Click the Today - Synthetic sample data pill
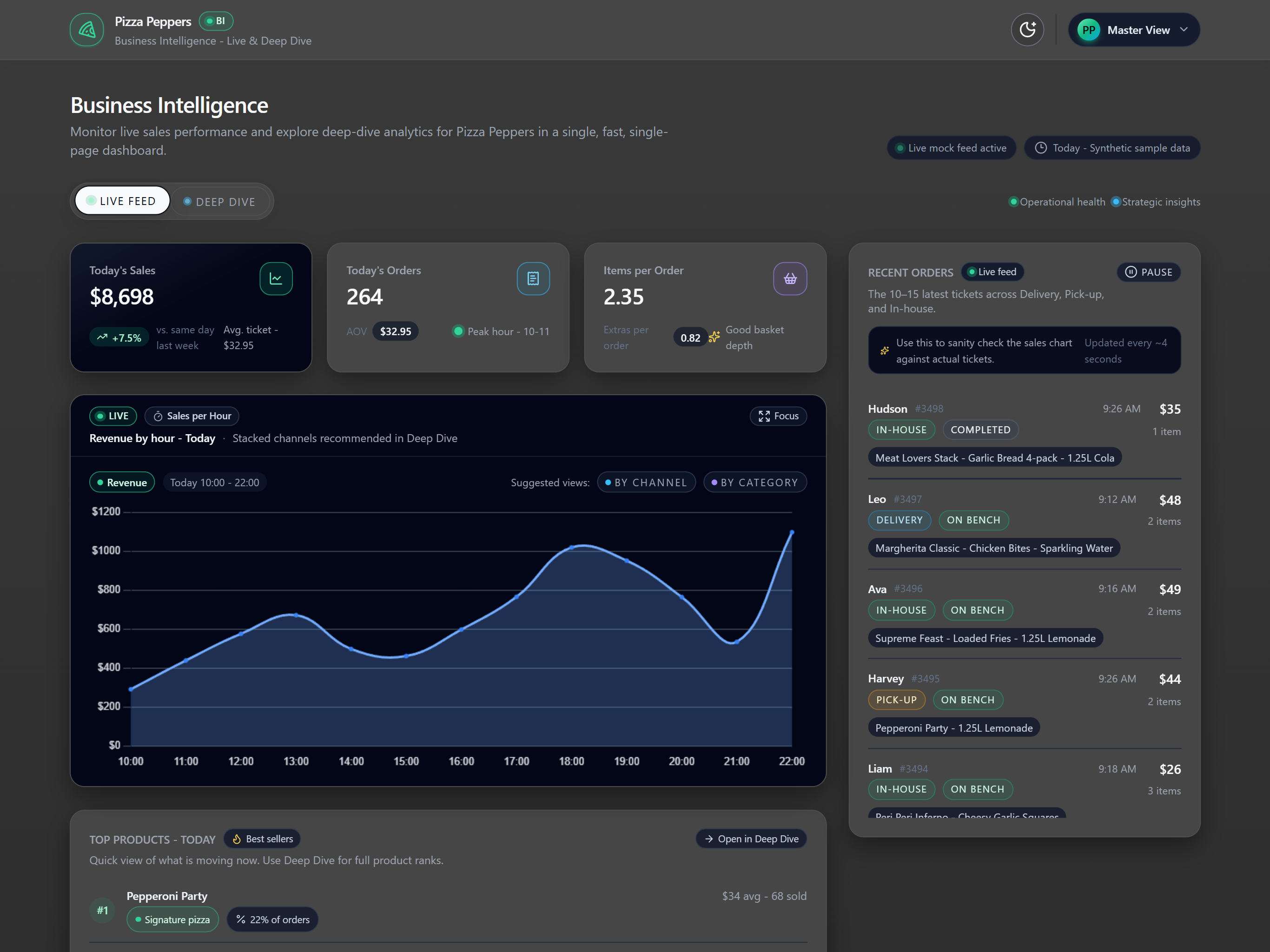The height and width of the screenshot is (952, 1270). click(x=1112, y=148)
